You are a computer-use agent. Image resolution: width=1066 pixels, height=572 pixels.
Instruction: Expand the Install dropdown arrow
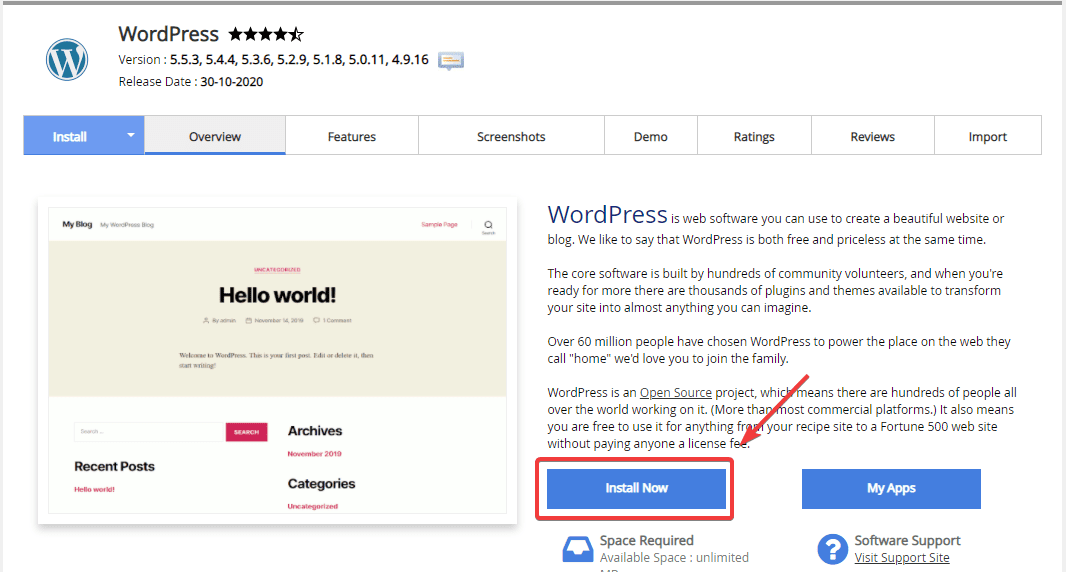[x=130, y=136]
